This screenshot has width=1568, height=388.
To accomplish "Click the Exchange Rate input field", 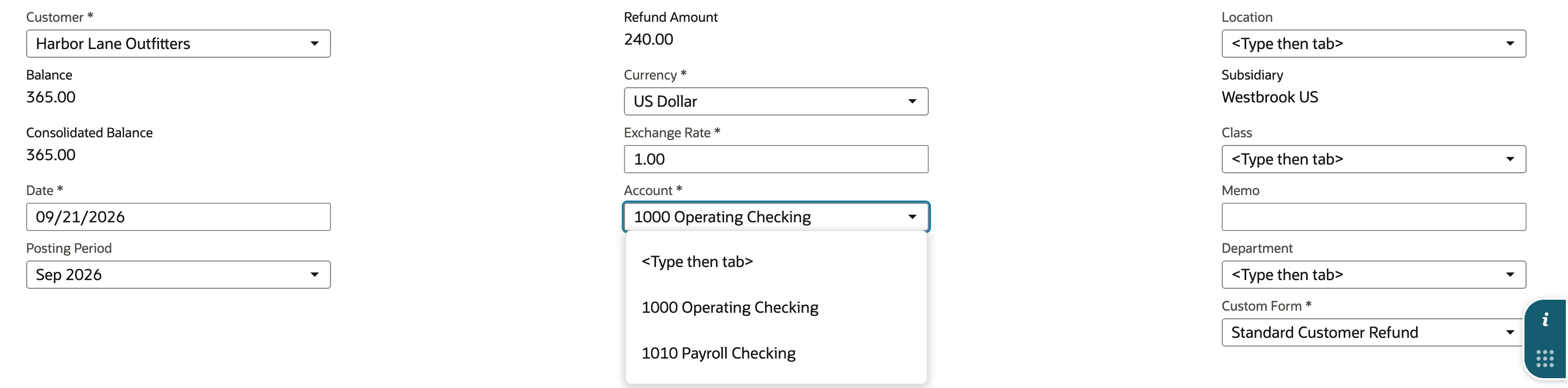I will tap(776, 159).
